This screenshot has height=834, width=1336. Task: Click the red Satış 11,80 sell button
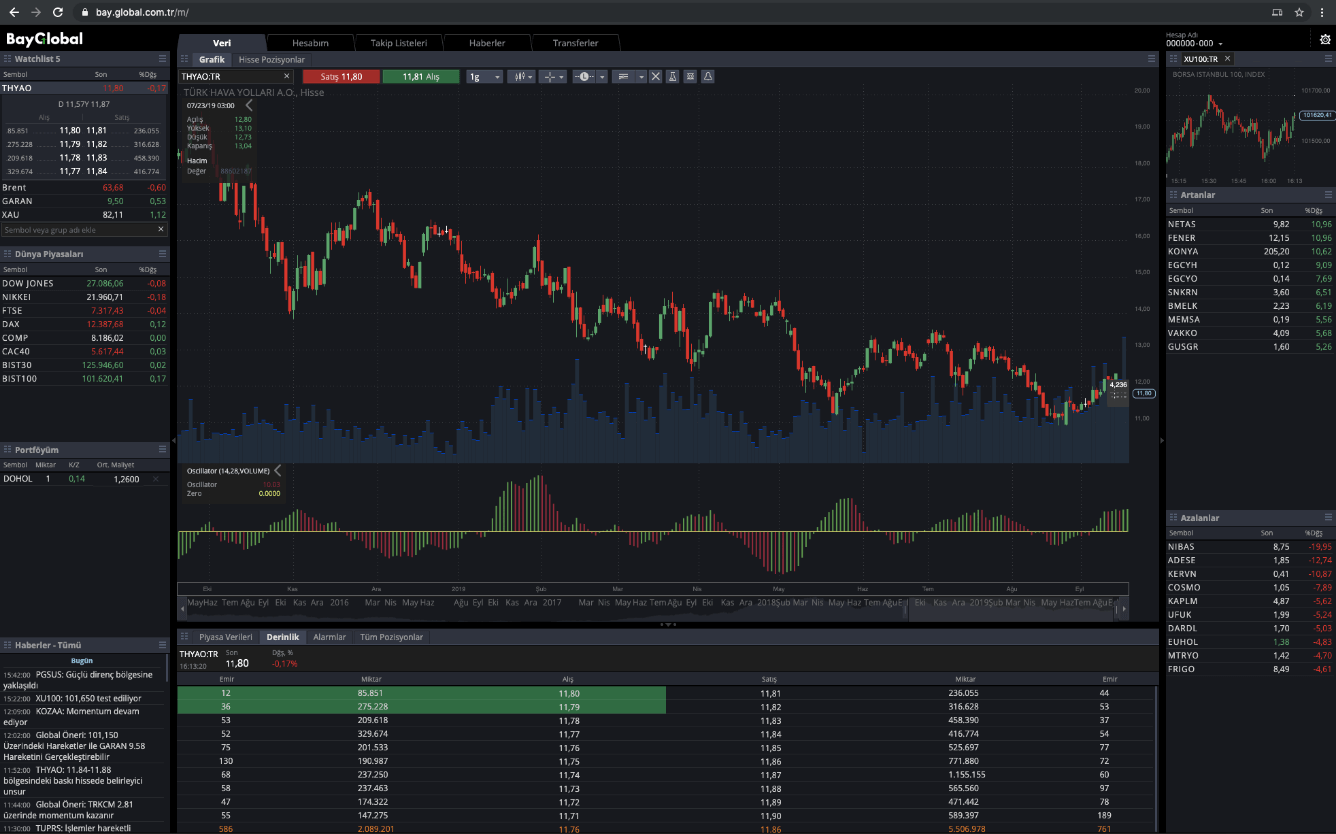[340, 76]
